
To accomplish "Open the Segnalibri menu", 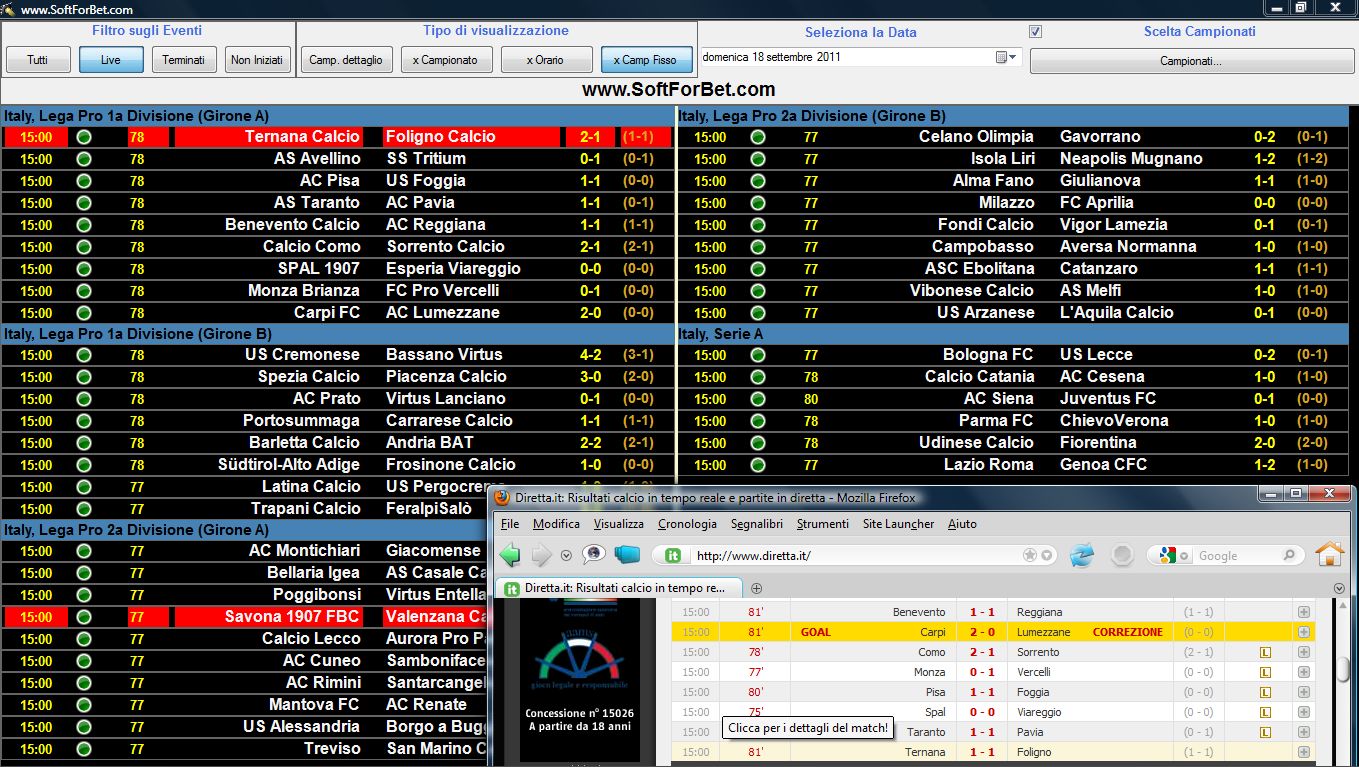I will coord(757,524).
